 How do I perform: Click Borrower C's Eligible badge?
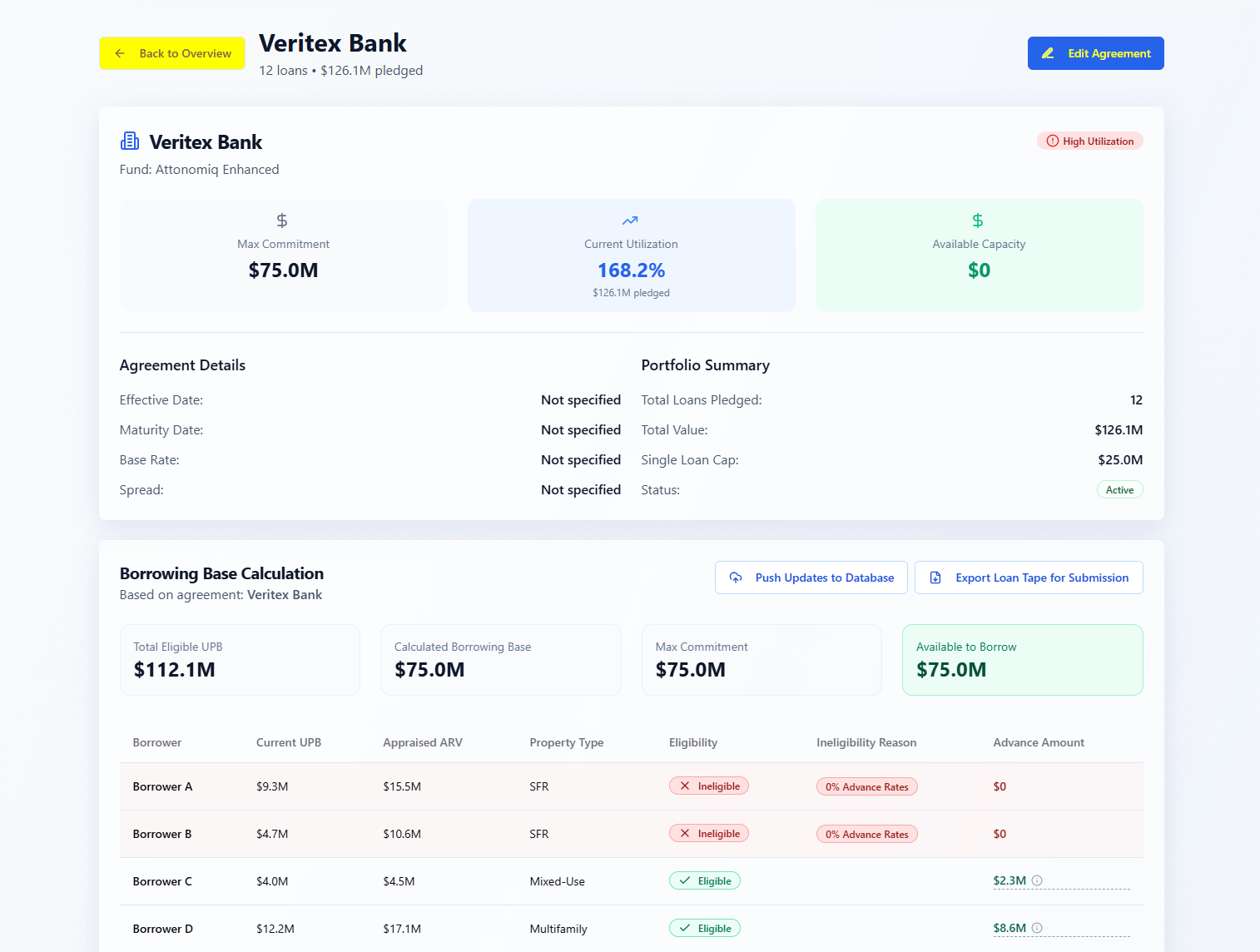click(705, 881)
